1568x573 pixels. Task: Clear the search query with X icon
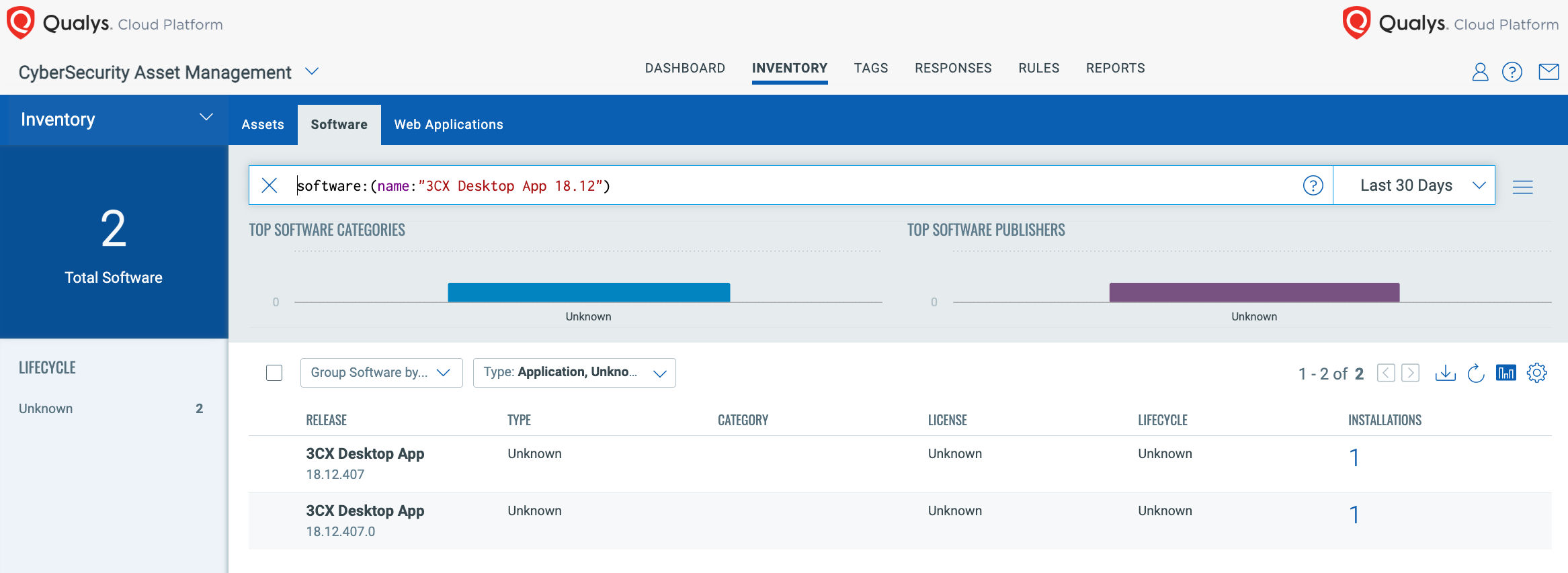point(270,185)
